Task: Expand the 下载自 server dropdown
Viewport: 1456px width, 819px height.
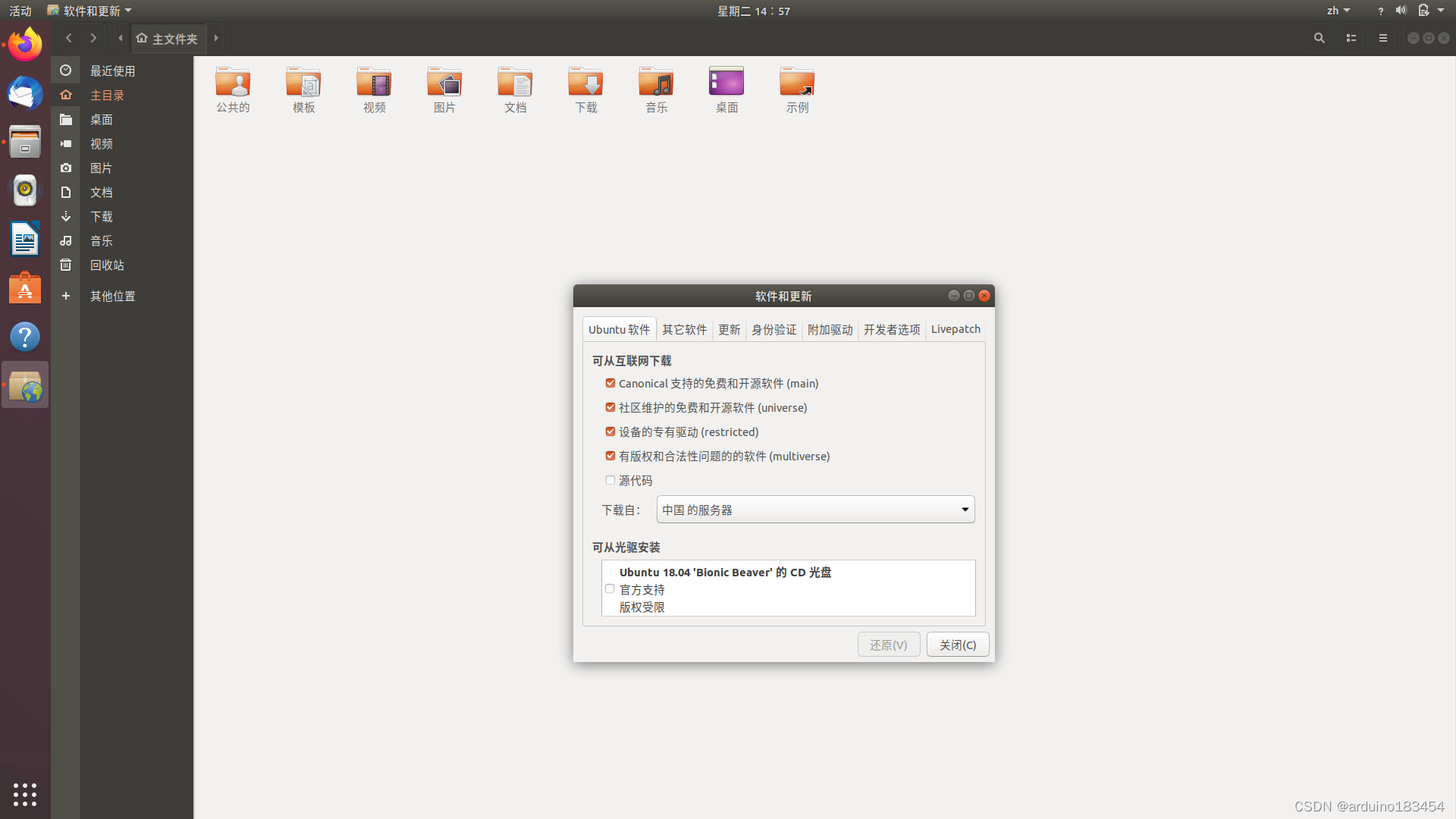Action: coord(815,510)
